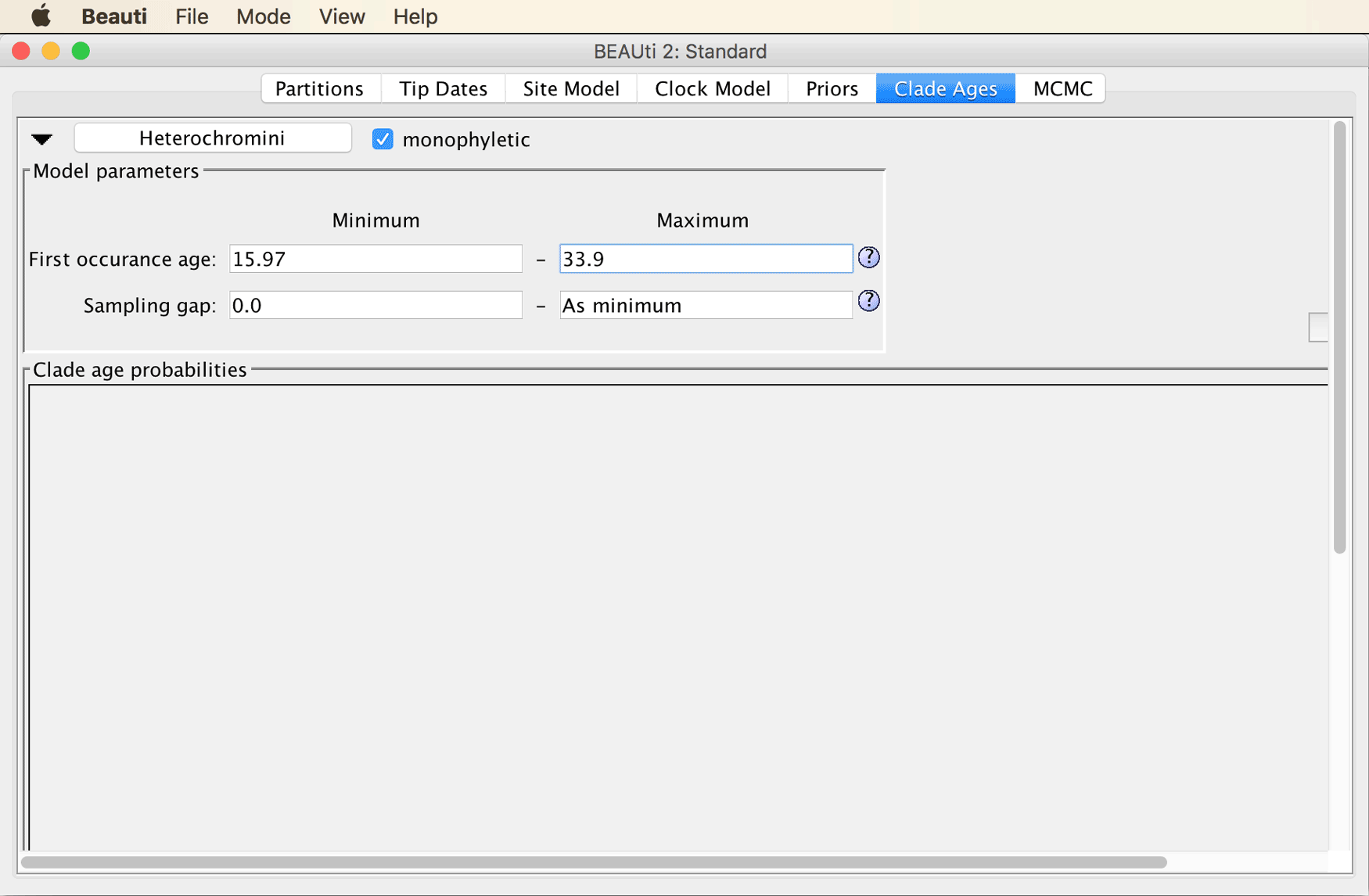This screenshot has width=1369, height=896.
Task: Go to the Site Model tab
Action: click(571, 88)
